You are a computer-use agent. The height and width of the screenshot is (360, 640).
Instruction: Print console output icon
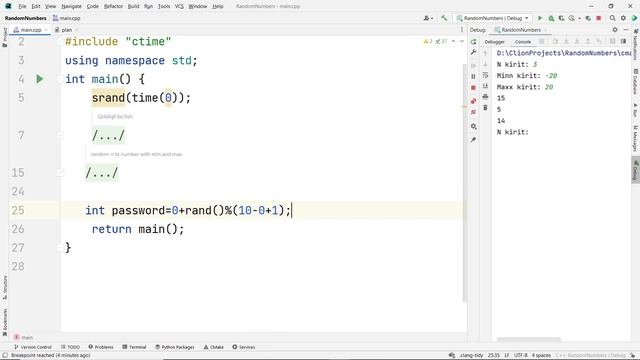click(x=485, y=97)
